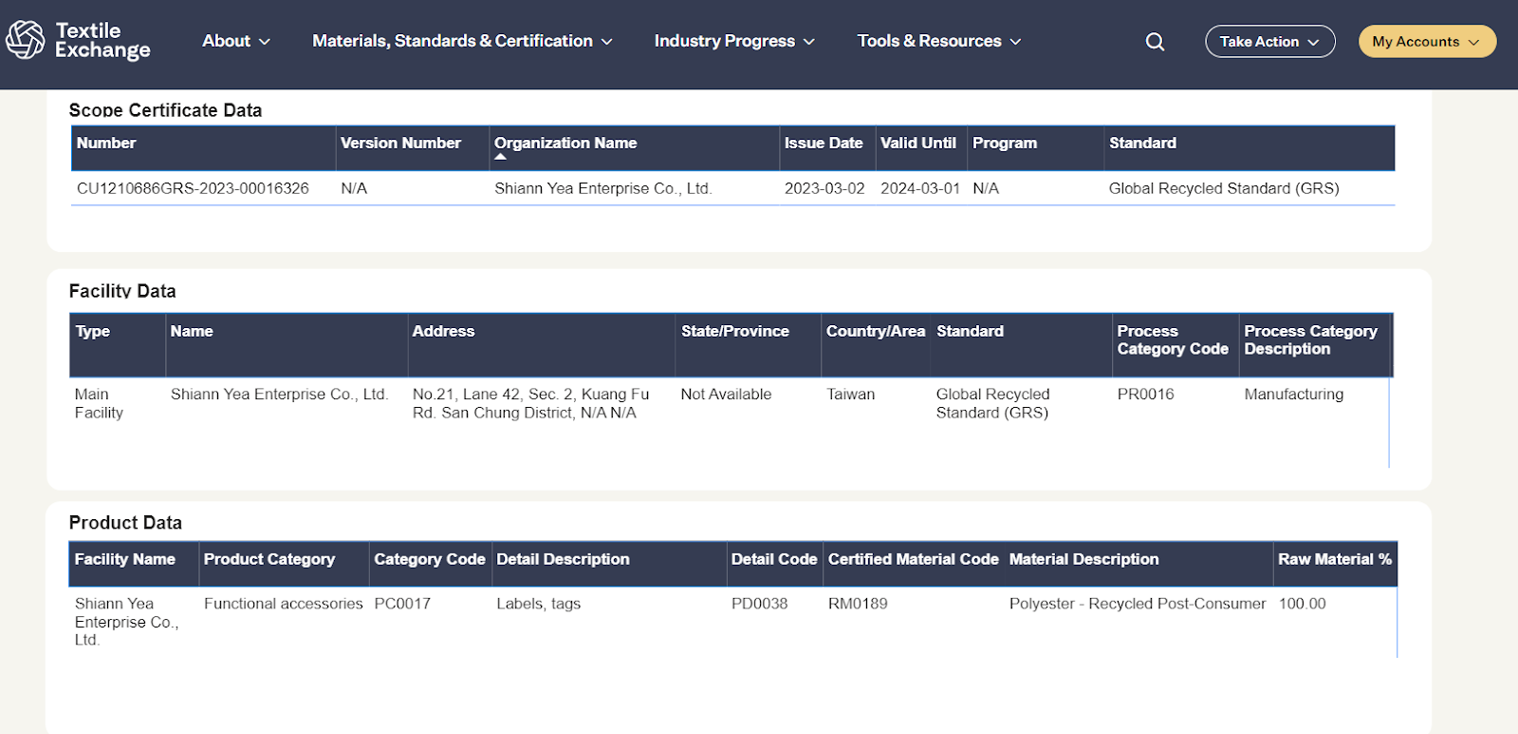Click the Process Category Code header
The height and width of the screenshot is (734, 1518).
point(1172,340)
